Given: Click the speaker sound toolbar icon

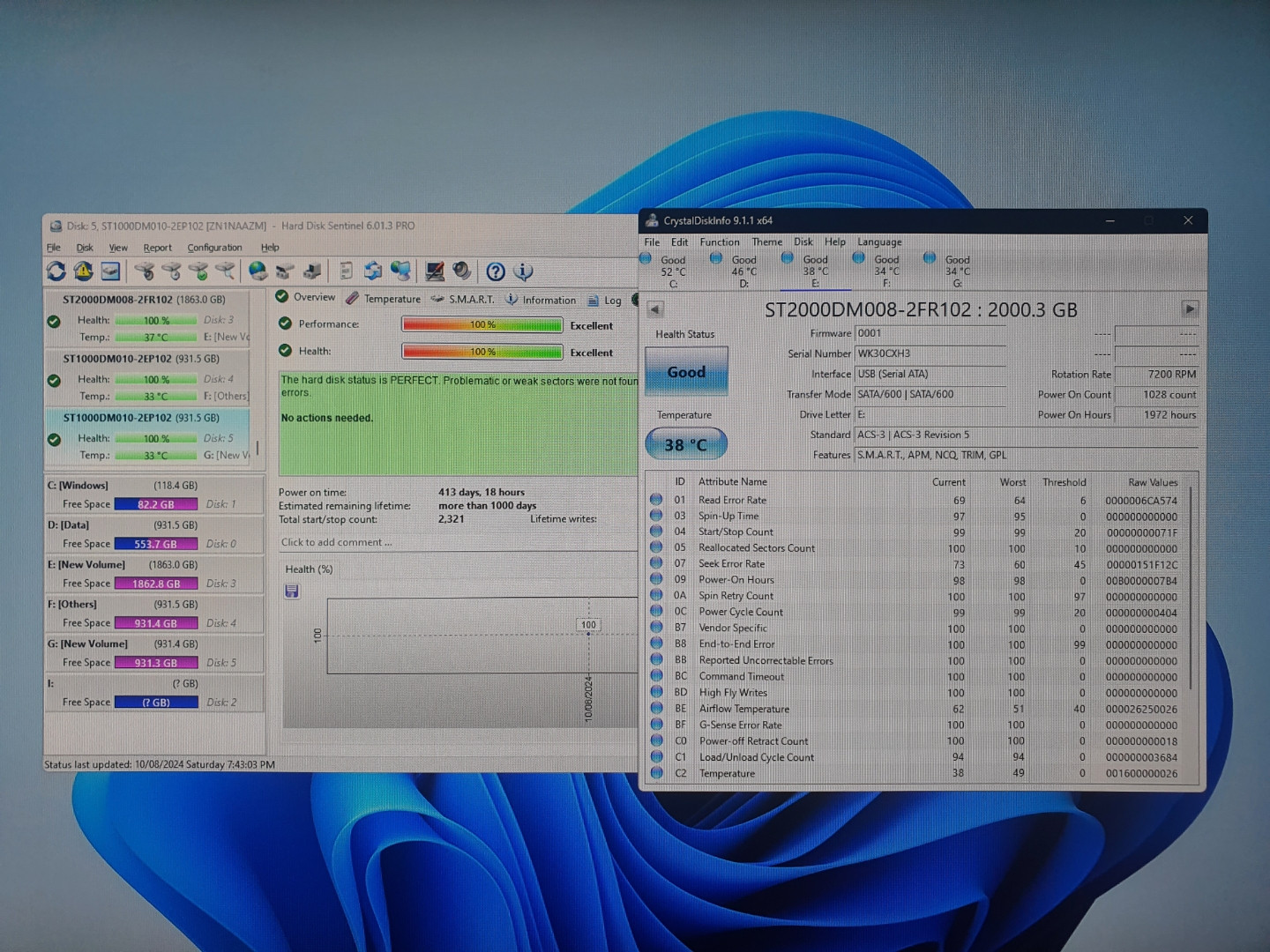Looking at the screenshot, I should point(461,271).
